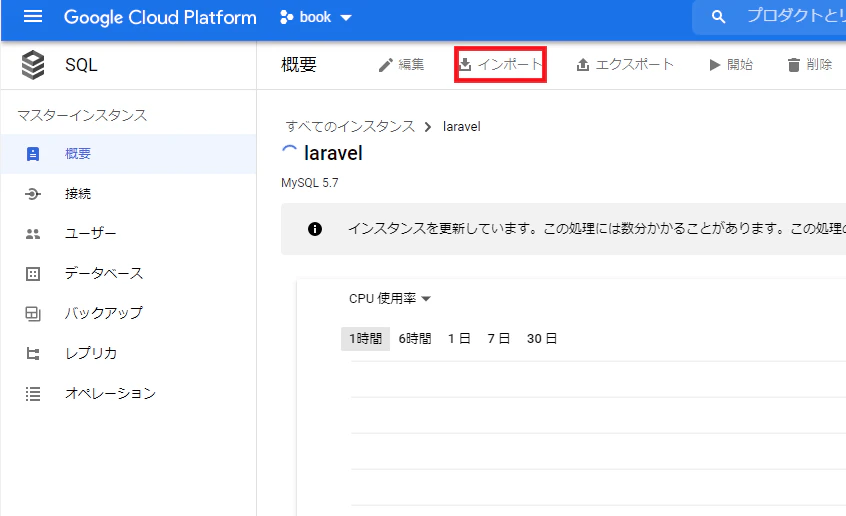Viewport: 846px width, 516px height.
Task: Click the instance updating notice message
Action: click(x=597, y=228)
